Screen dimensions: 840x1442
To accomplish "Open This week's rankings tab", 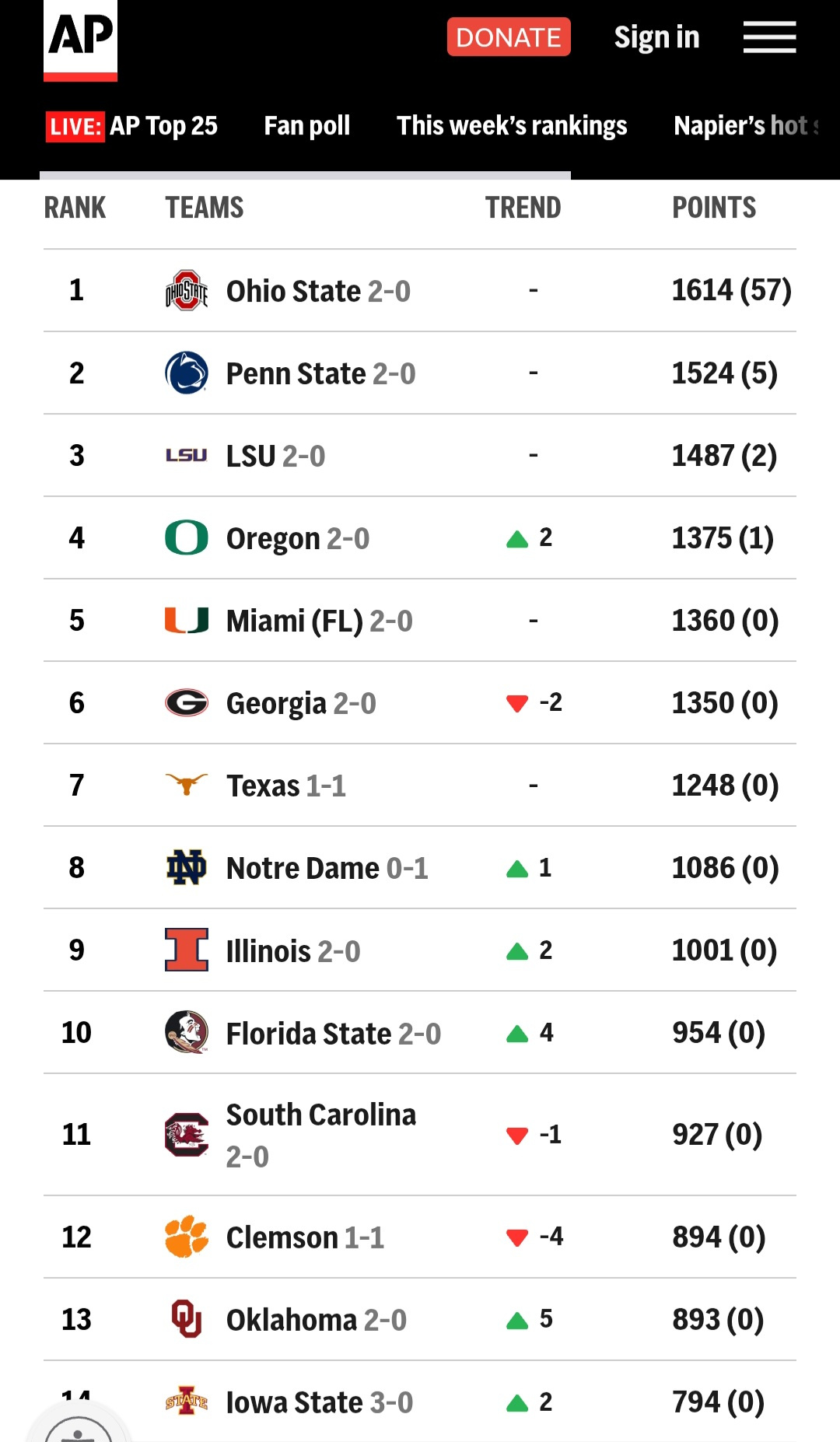I will coord(512,126).
